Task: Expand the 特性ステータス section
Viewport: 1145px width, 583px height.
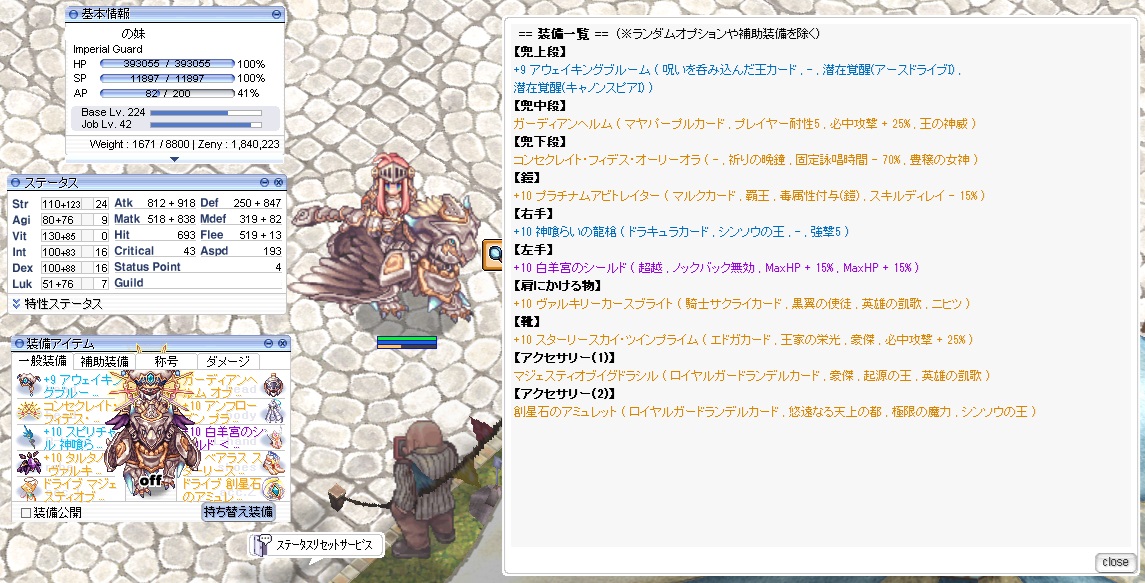Action: click(x=17, y=304)
